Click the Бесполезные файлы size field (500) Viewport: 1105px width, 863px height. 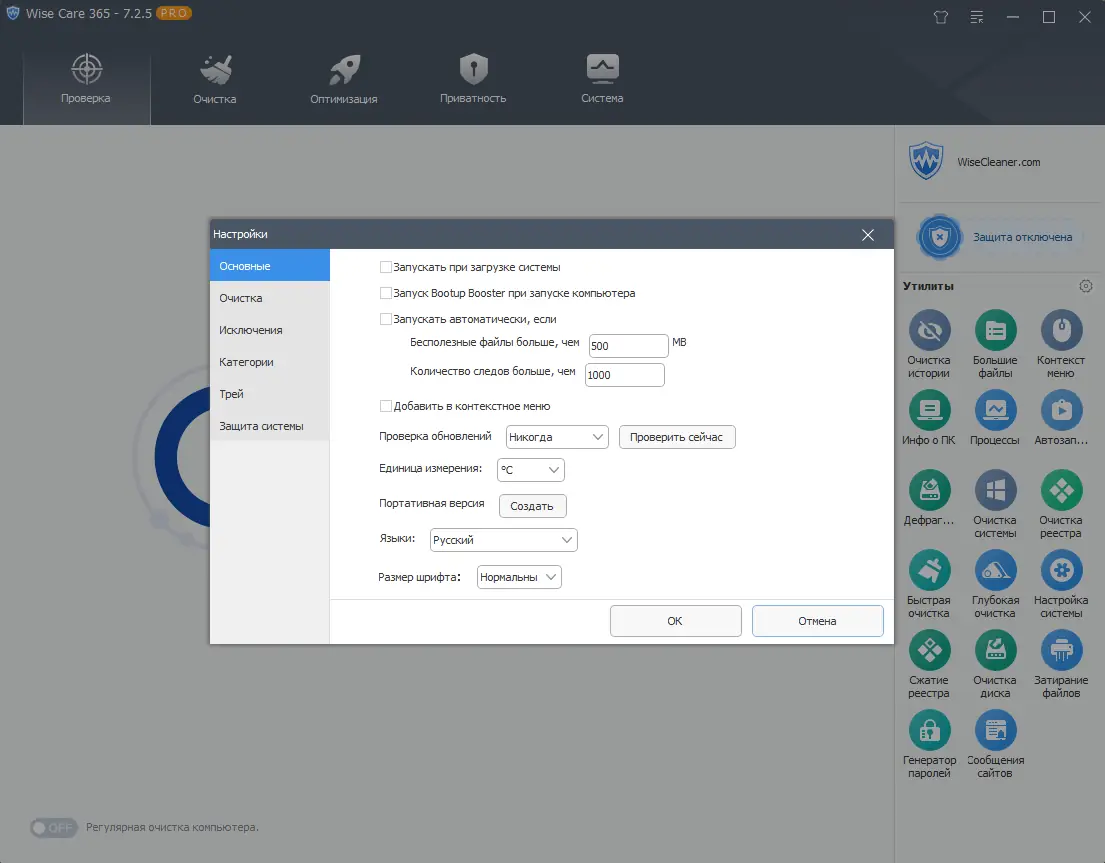(x=628, y=346)
